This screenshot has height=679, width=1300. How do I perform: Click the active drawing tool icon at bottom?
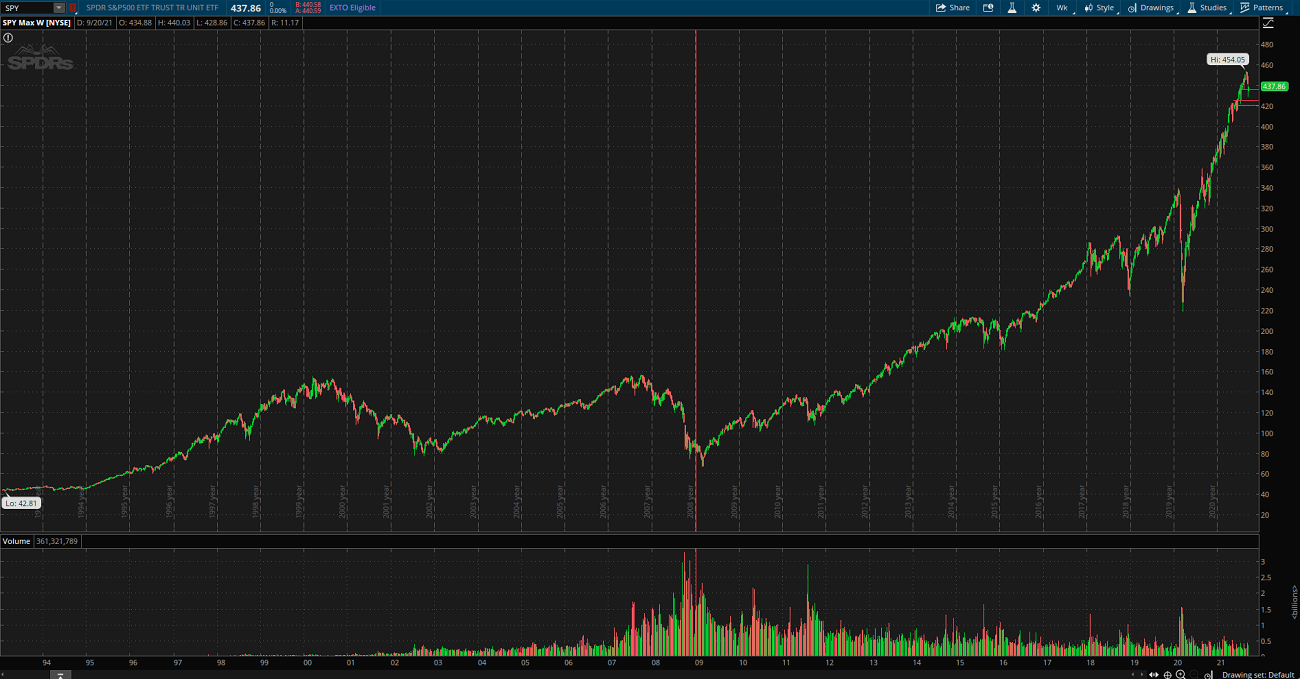1209,674
